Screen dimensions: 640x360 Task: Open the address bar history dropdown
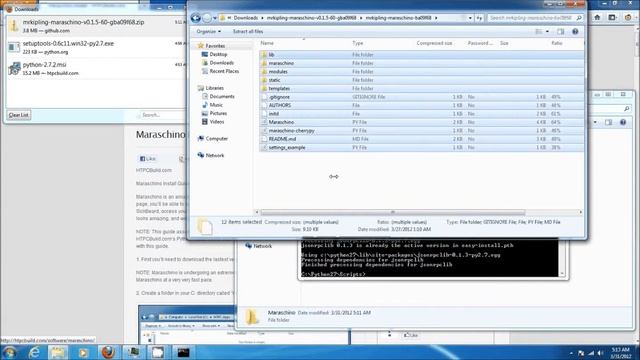(x=470, y=18)
